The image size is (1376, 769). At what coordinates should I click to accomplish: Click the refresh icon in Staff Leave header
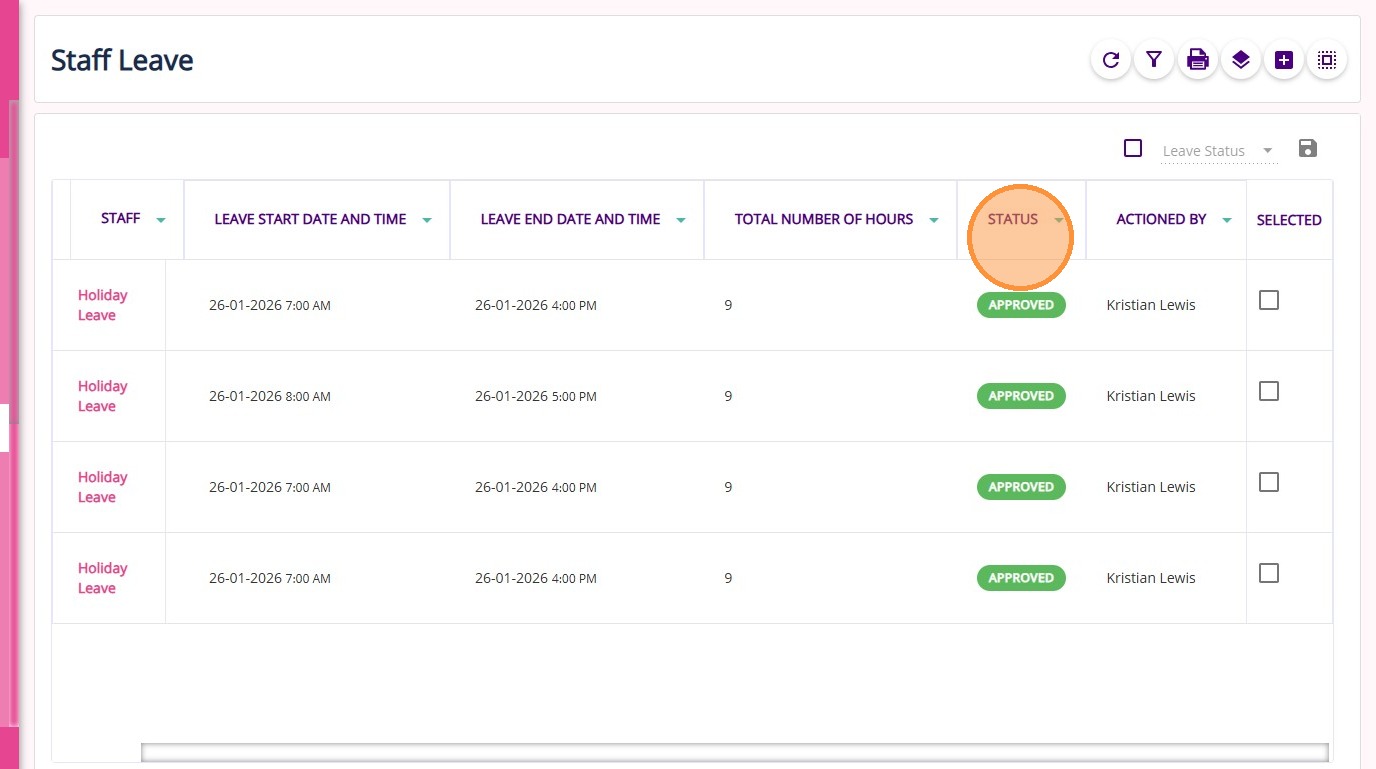[1110, 60]
